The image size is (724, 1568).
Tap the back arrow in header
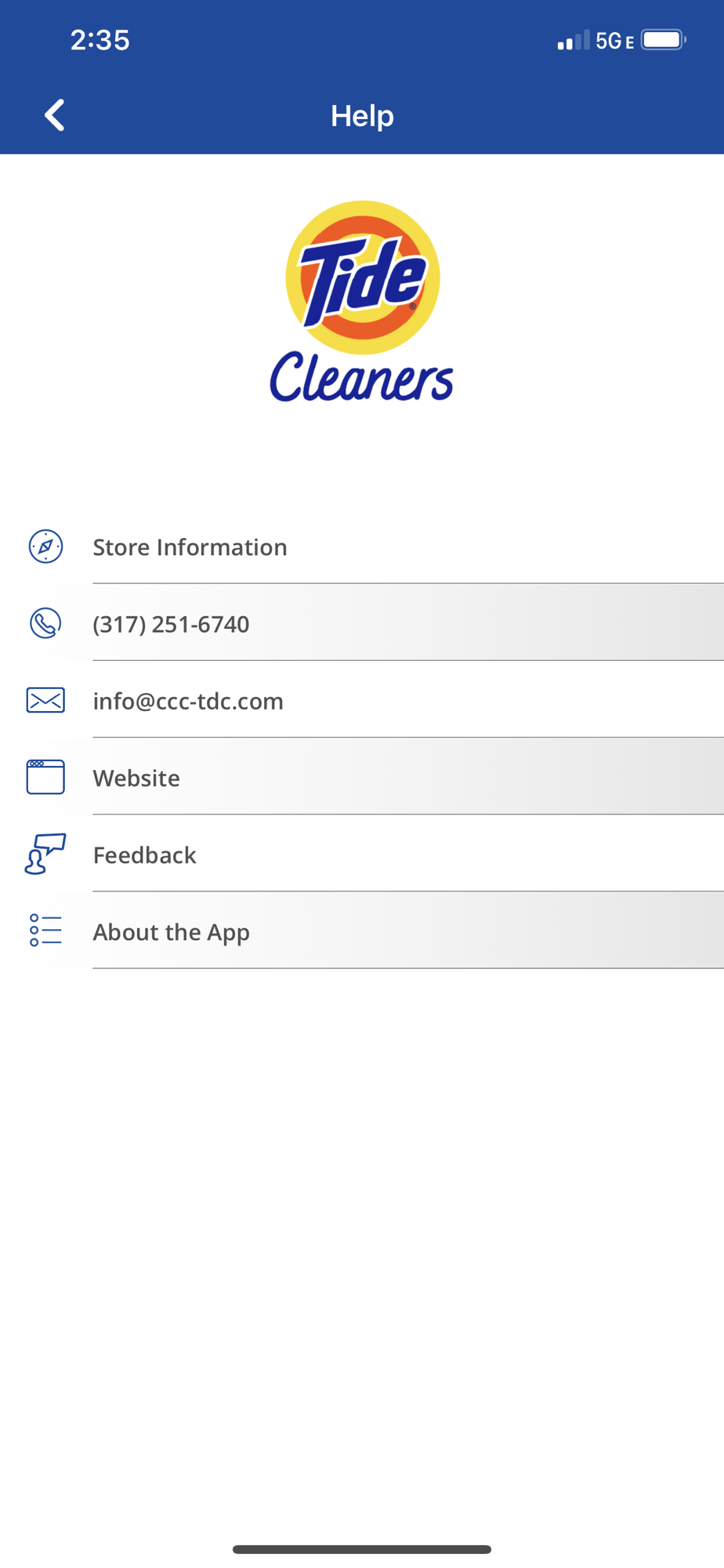pyautogui.click(x=54, y=115)
